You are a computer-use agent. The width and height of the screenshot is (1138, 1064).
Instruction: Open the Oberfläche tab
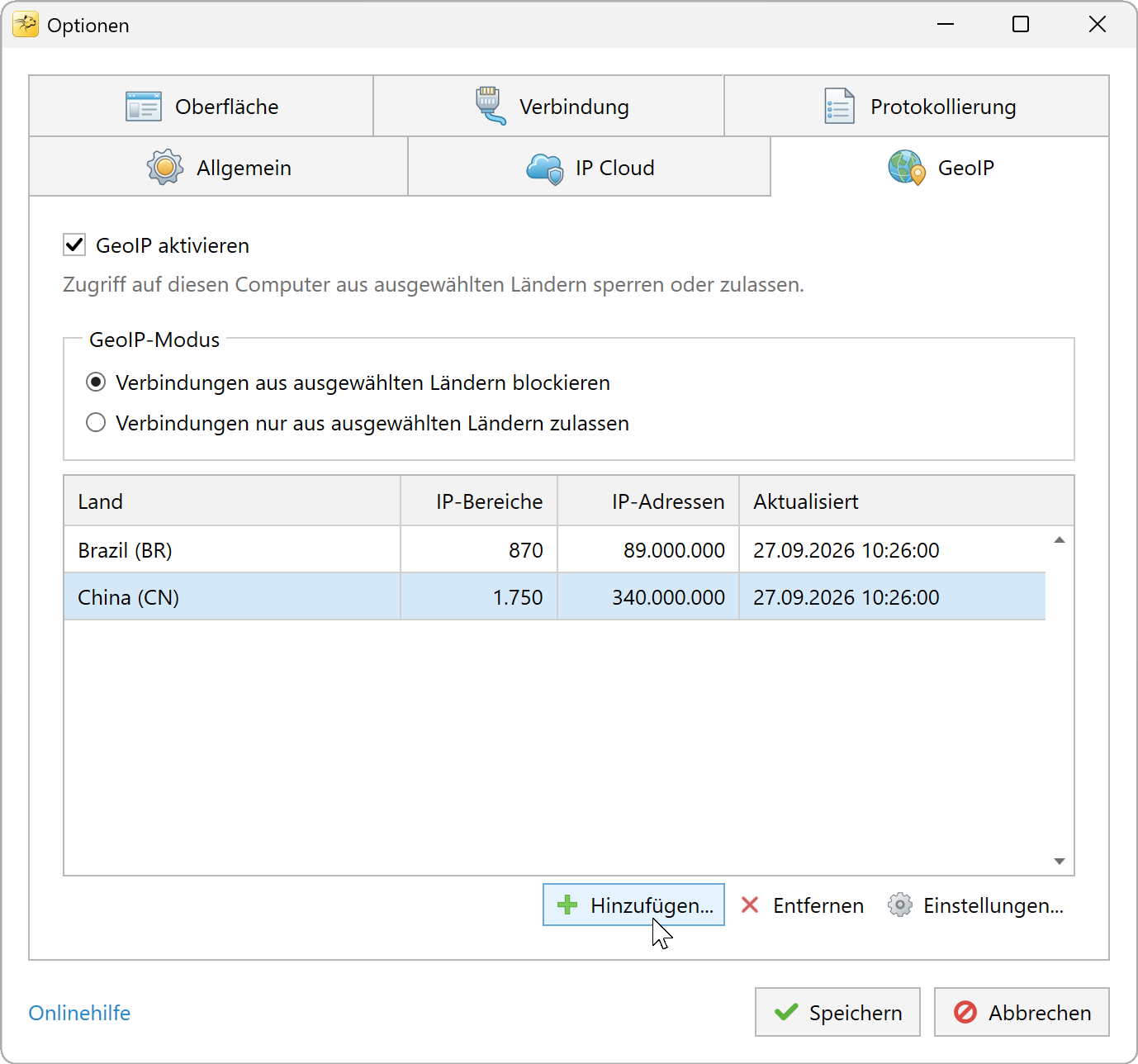[x=202, y=107]
